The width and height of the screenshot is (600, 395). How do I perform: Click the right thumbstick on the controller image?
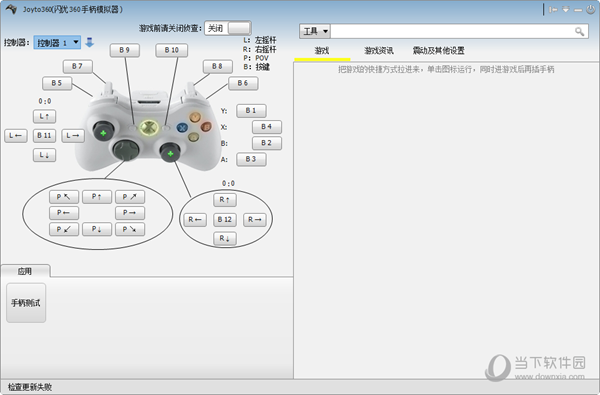170,152
